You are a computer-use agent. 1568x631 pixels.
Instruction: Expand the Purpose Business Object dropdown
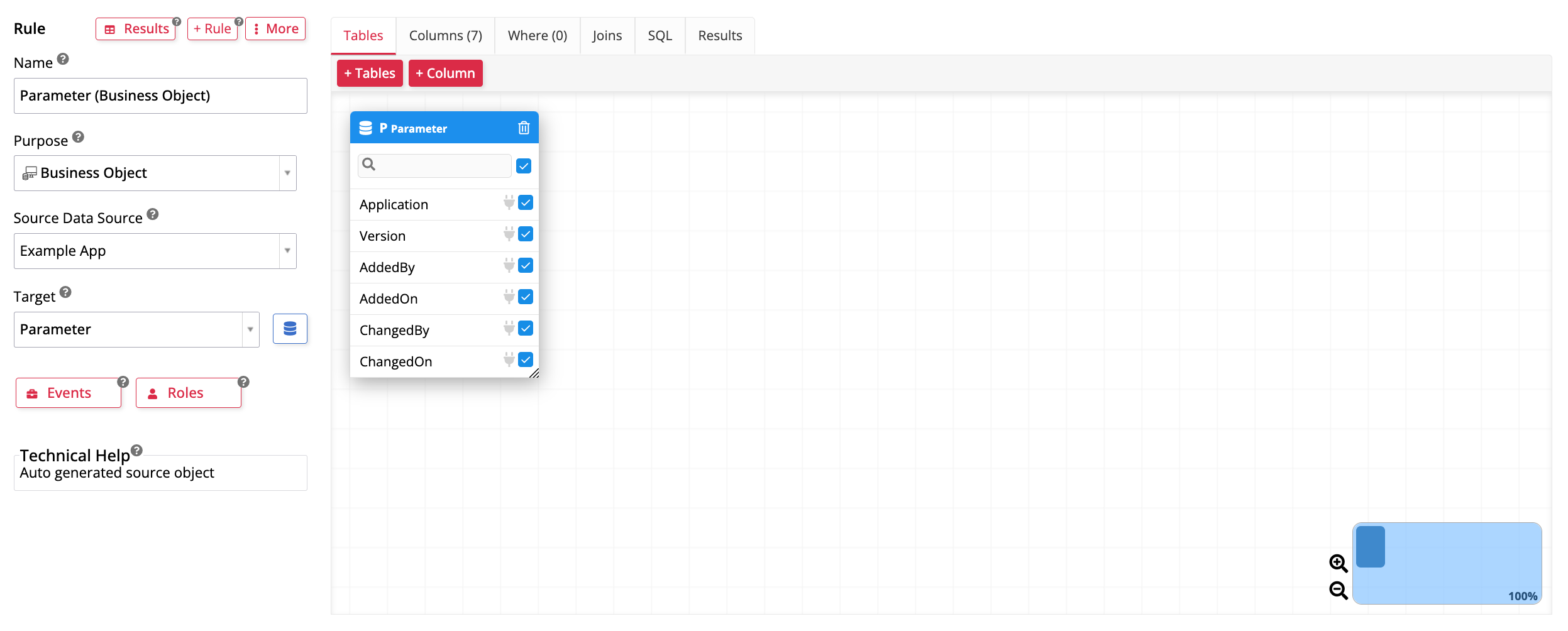pyautogui.click(x=287, y=173)
